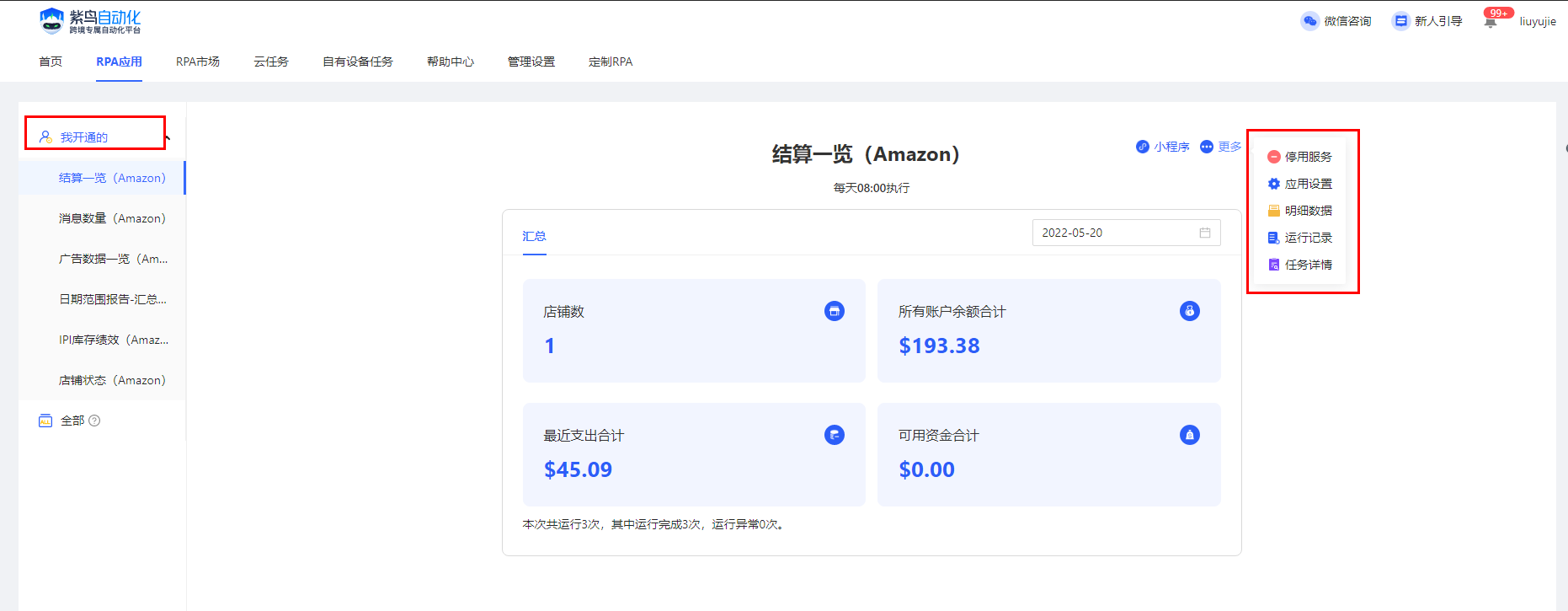Click the 全部 folder icon in sidebar

click(x=45, y=421)
